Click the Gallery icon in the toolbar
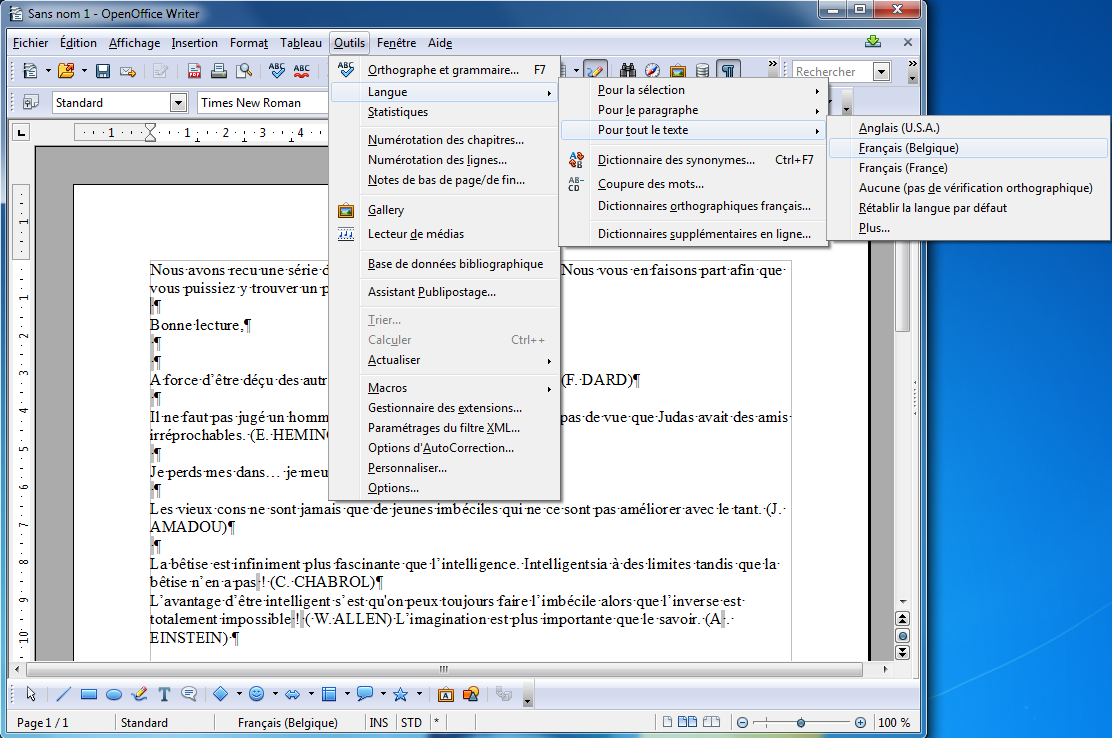 pyautogui.click(x=678, y=70)
